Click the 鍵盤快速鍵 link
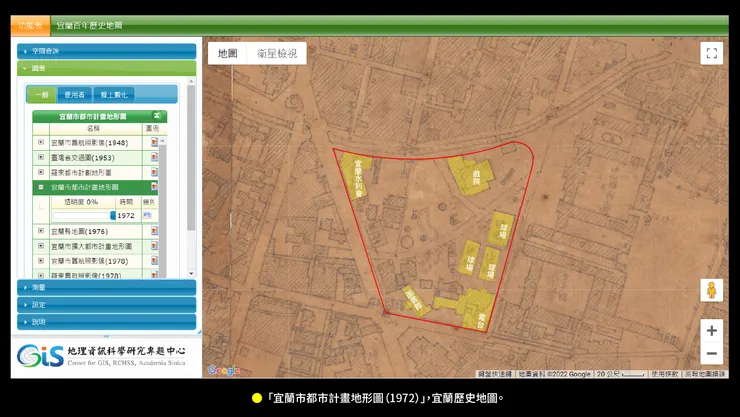Image resolution: width=740 pixels, height=417 pixels. pyautogui.click(x=495, y=374)
